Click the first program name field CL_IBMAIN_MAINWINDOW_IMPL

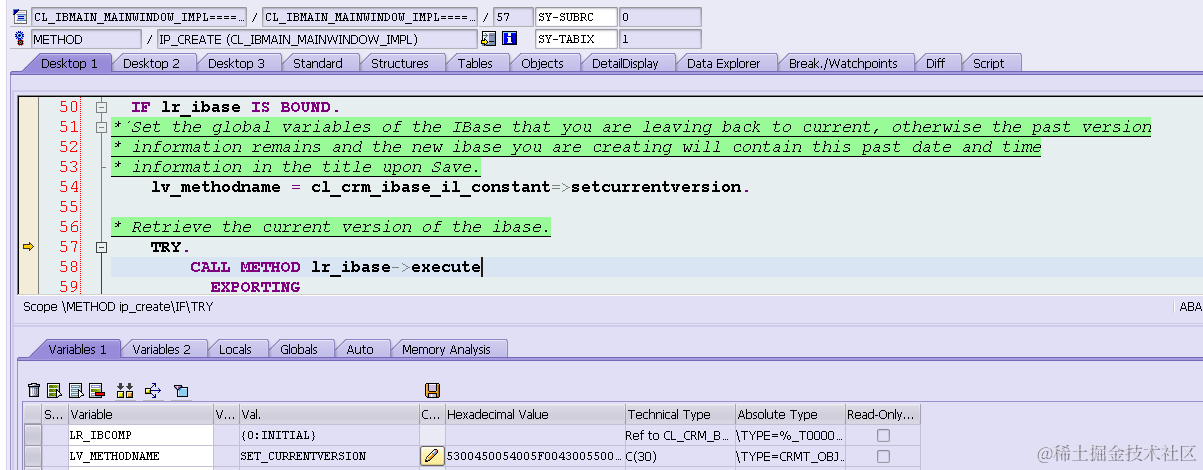[x=139, y=17]
